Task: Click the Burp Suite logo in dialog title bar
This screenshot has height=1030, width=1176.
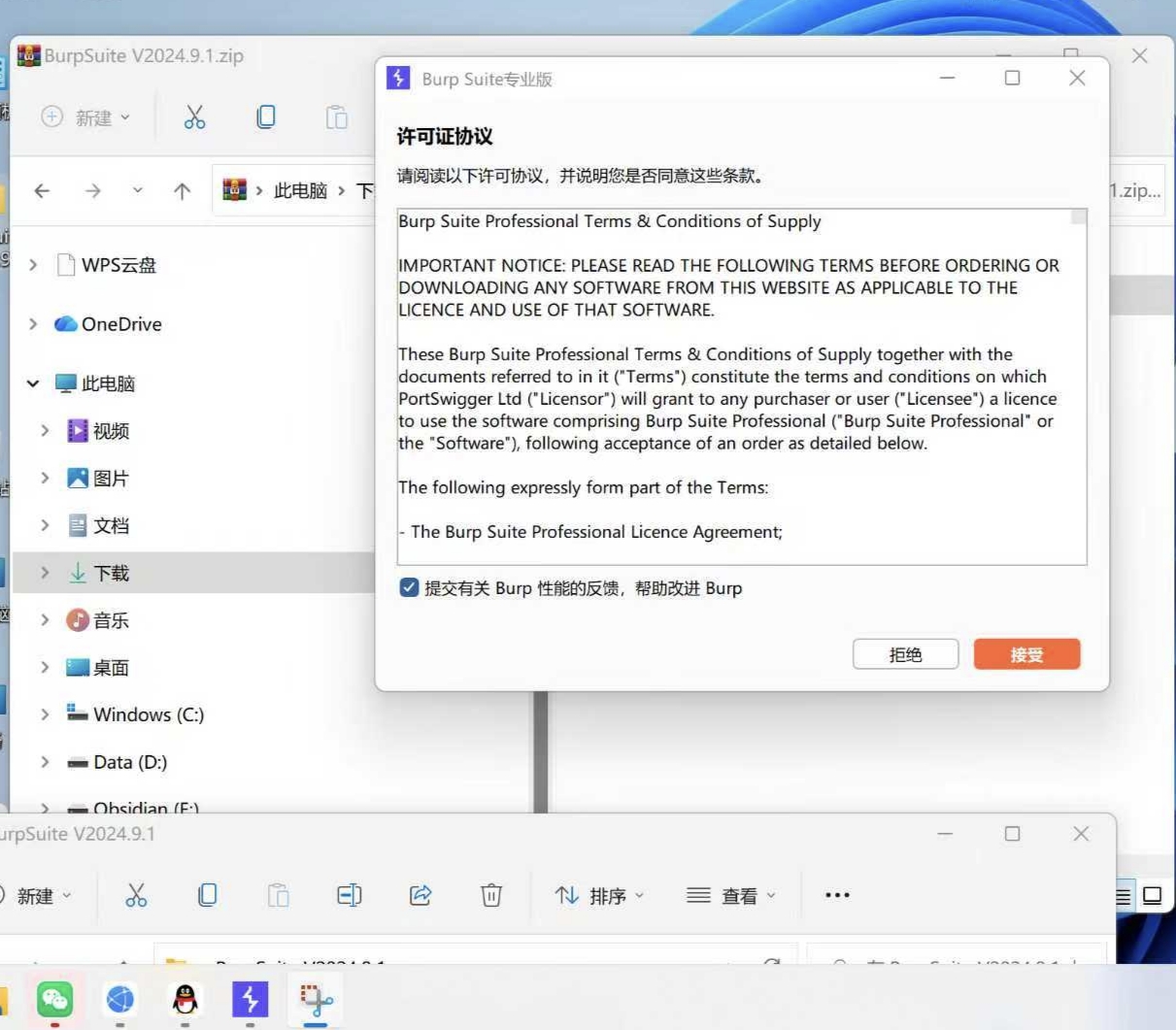Action: (x=398, y=78)
